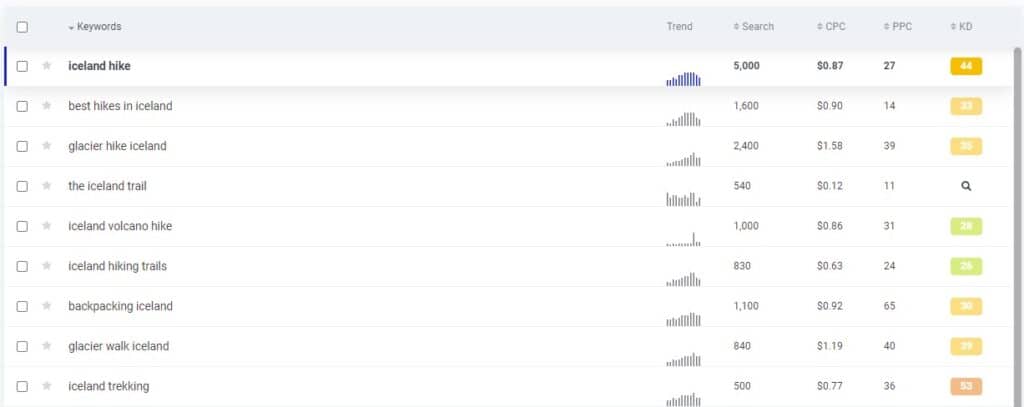Star the 'iceland trekking' keyword
1024x407 pixels.
click(x=46, y=386)
